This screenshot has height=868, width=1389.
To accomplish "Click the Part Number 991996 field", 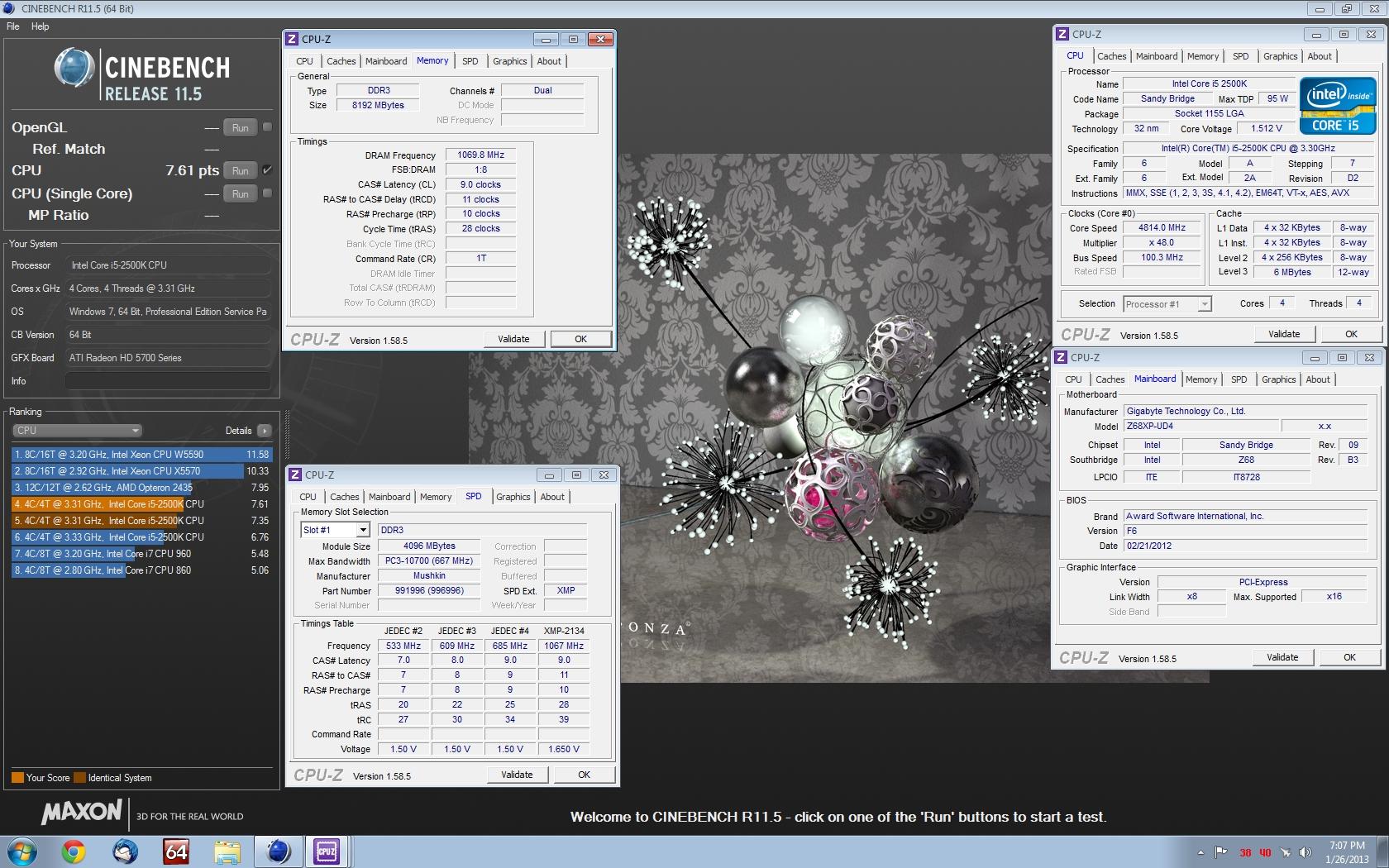I will 429,590.
